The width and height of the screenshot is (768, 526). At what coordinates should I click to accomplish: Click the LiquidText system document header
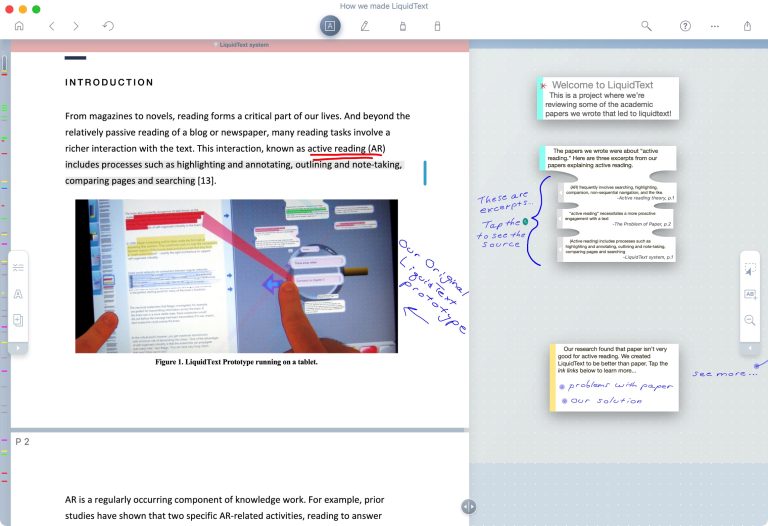coord(240,45)
